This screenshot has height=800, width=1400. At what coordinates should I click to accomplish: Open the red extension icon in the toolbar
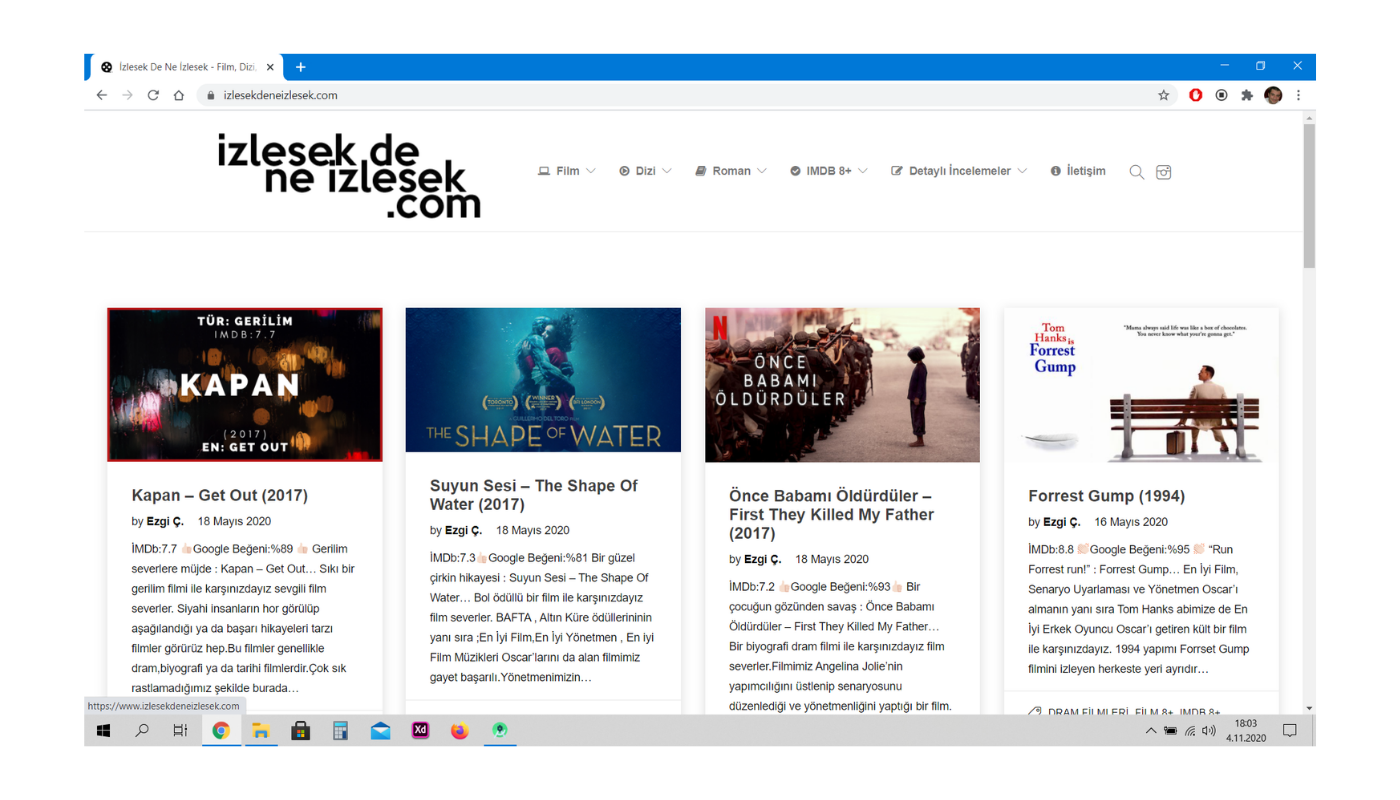[x=1195, y=95]
